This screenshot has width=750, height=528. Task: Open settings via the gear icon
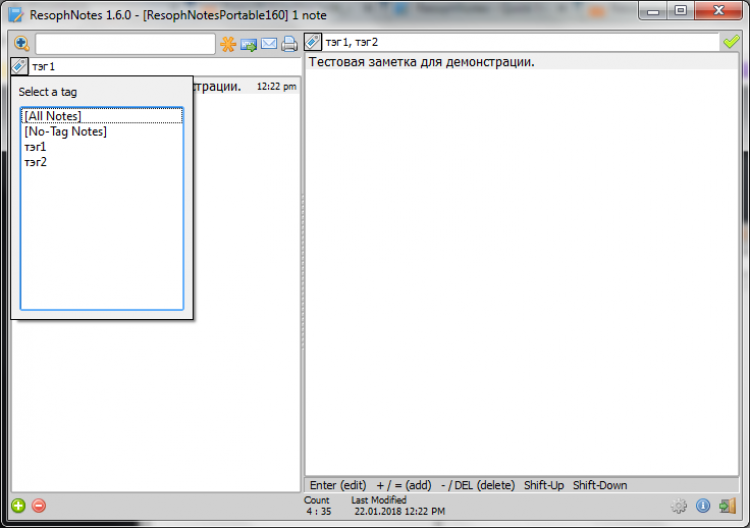(x=679, y=506)
